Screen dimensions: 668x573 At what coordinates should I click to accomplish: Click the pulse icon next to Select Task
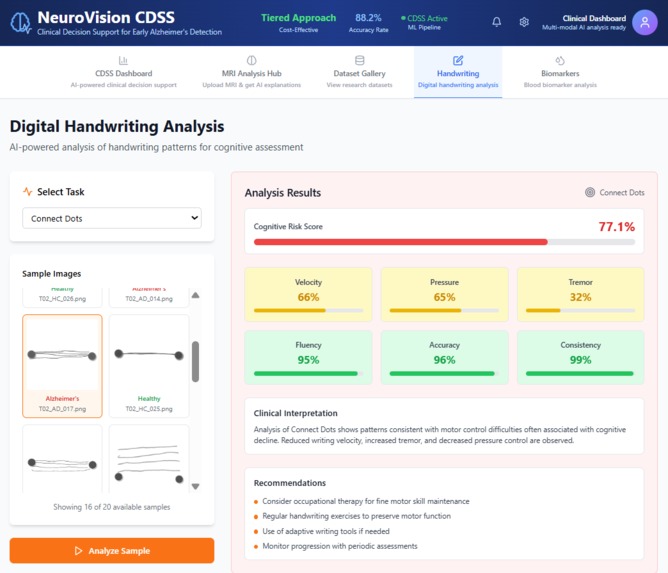pos(28,192)
